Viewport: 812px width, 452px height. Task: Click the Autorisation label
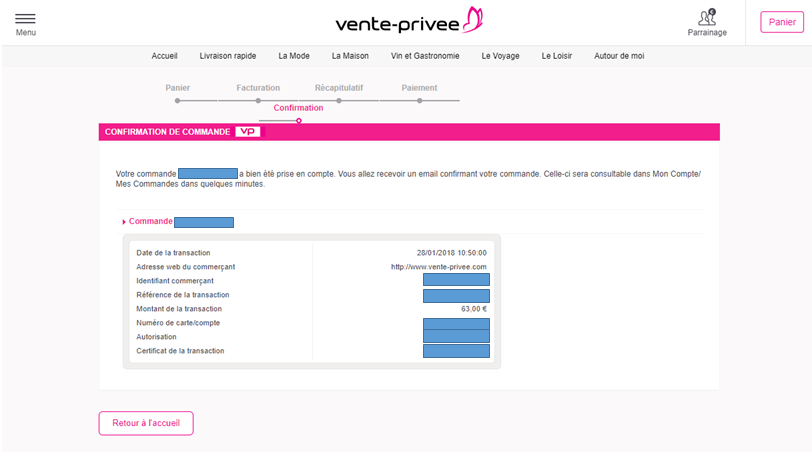pyautogui.click(x=156, y=337)
